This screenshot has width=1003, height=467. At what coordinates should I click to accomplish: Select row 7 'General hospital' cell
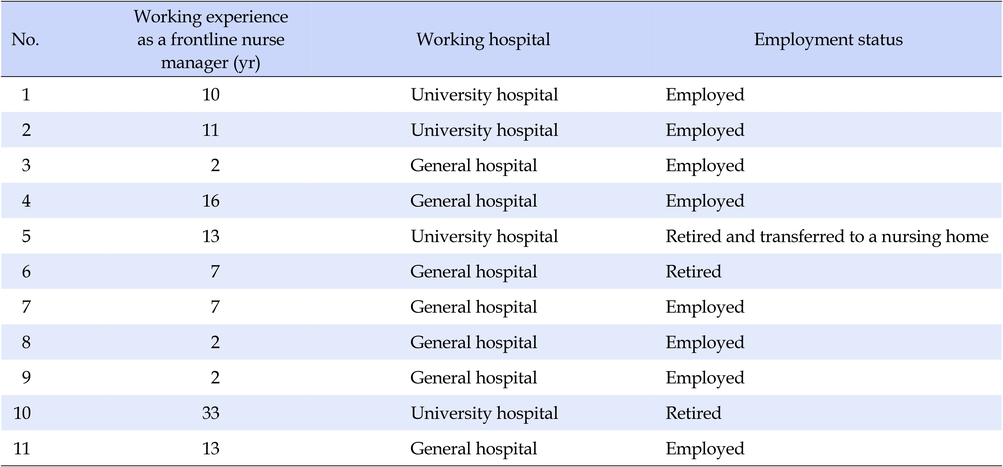tap(473, 307)
